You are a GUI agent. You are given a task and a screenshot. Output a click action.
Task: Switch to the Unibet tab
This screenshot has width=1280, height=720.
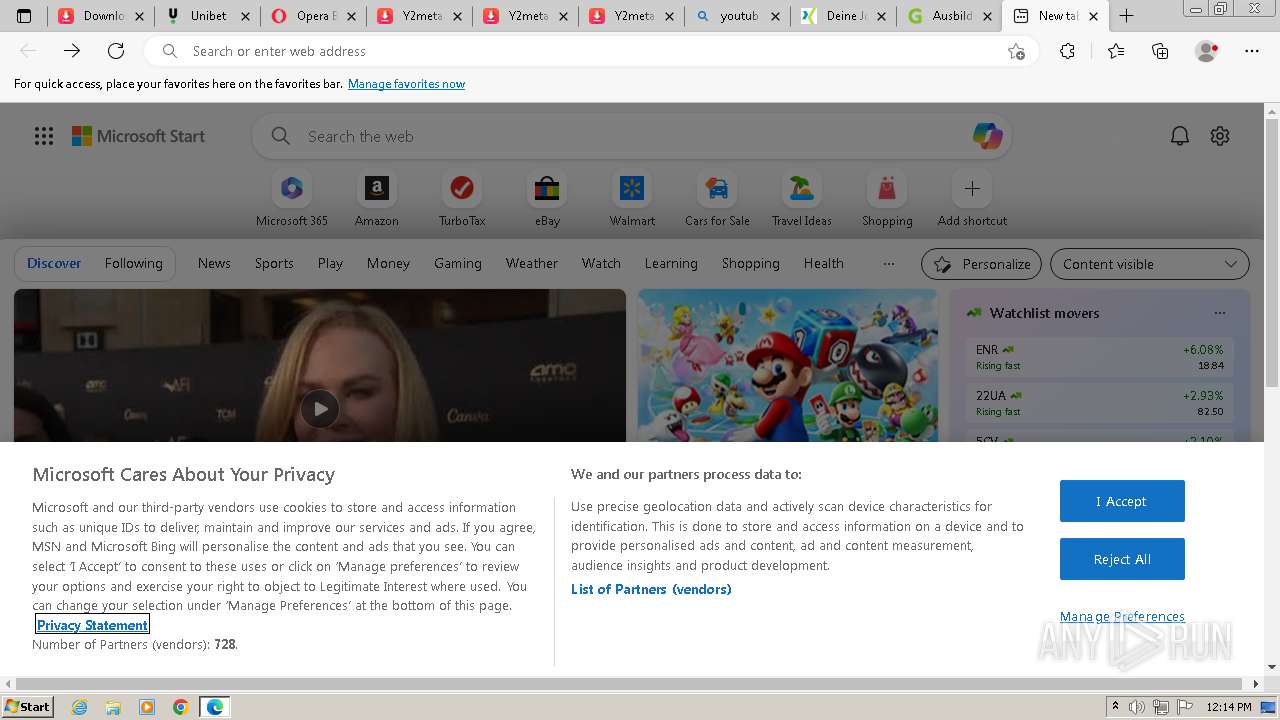(x=207, y=16)
